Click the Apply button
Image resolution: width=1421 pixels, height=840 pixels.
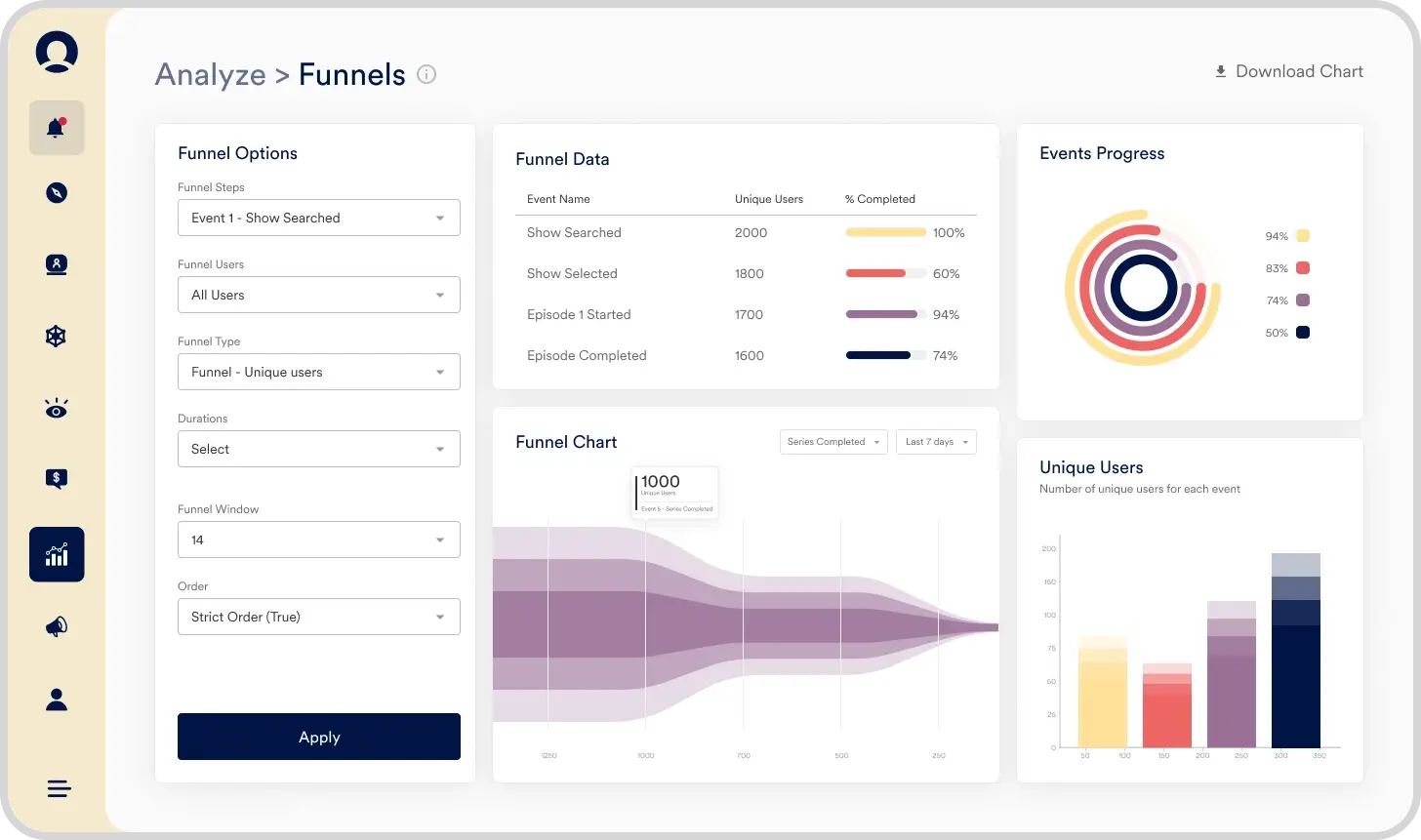(318, 737)
